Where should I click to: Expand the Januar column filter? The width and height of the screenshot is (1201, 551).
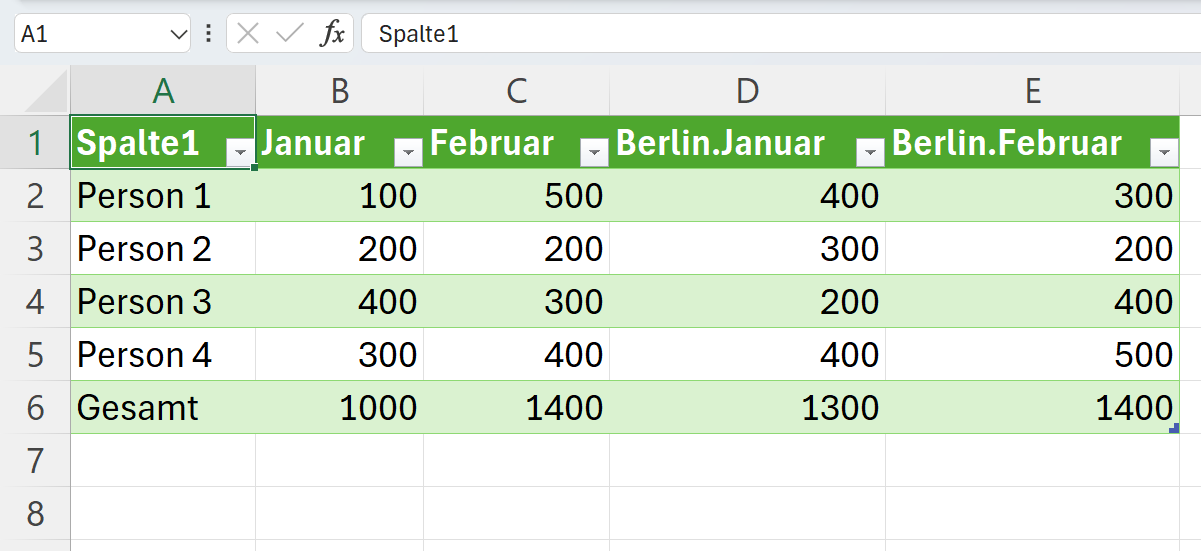click(408, 152)
